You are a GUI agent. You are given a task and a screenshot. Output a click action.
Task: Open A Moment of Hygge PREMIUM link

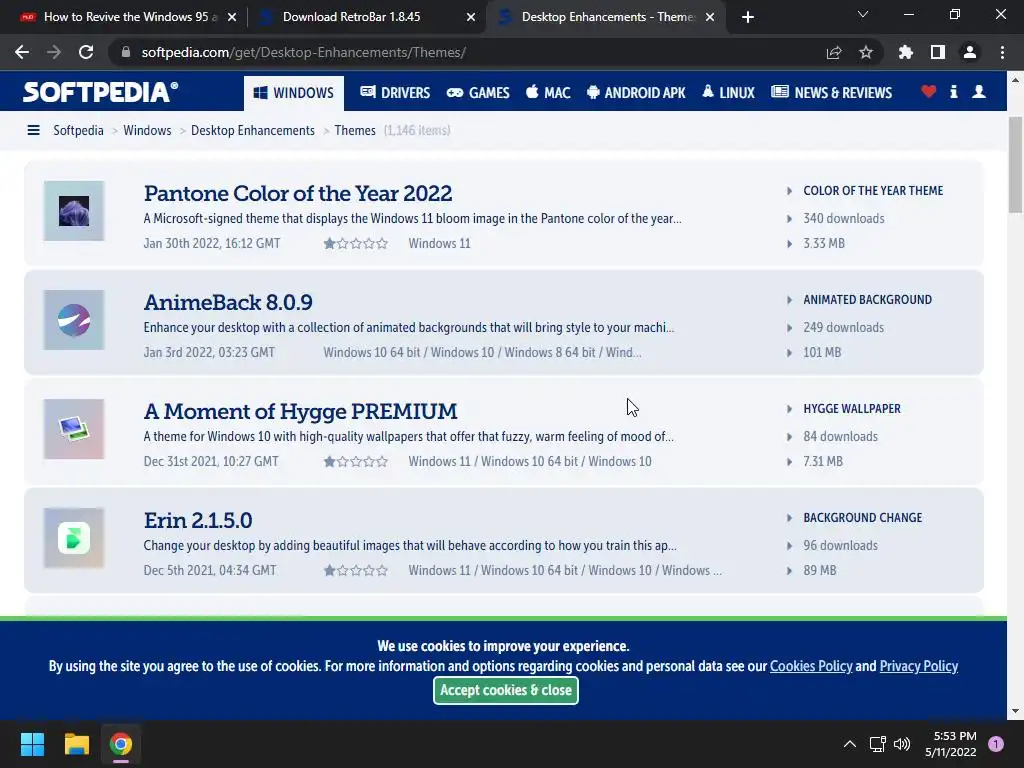300,411
